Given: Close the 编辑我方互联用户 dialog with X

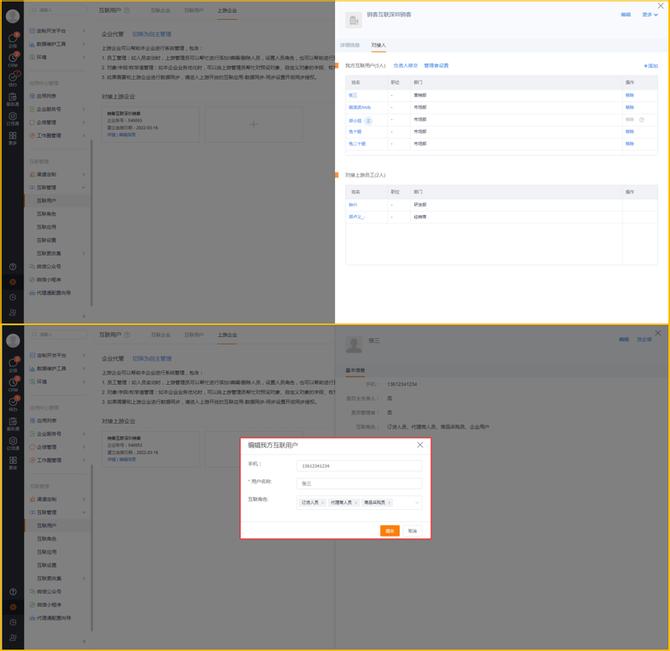Looking at the screenshot, I should coord(419,444).
